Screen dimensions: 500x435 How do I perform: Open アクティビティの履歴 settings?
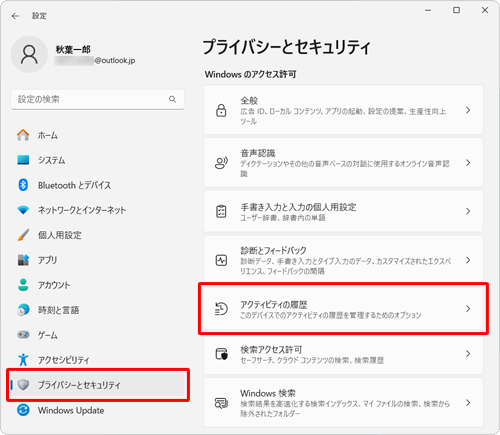[343, 309]
